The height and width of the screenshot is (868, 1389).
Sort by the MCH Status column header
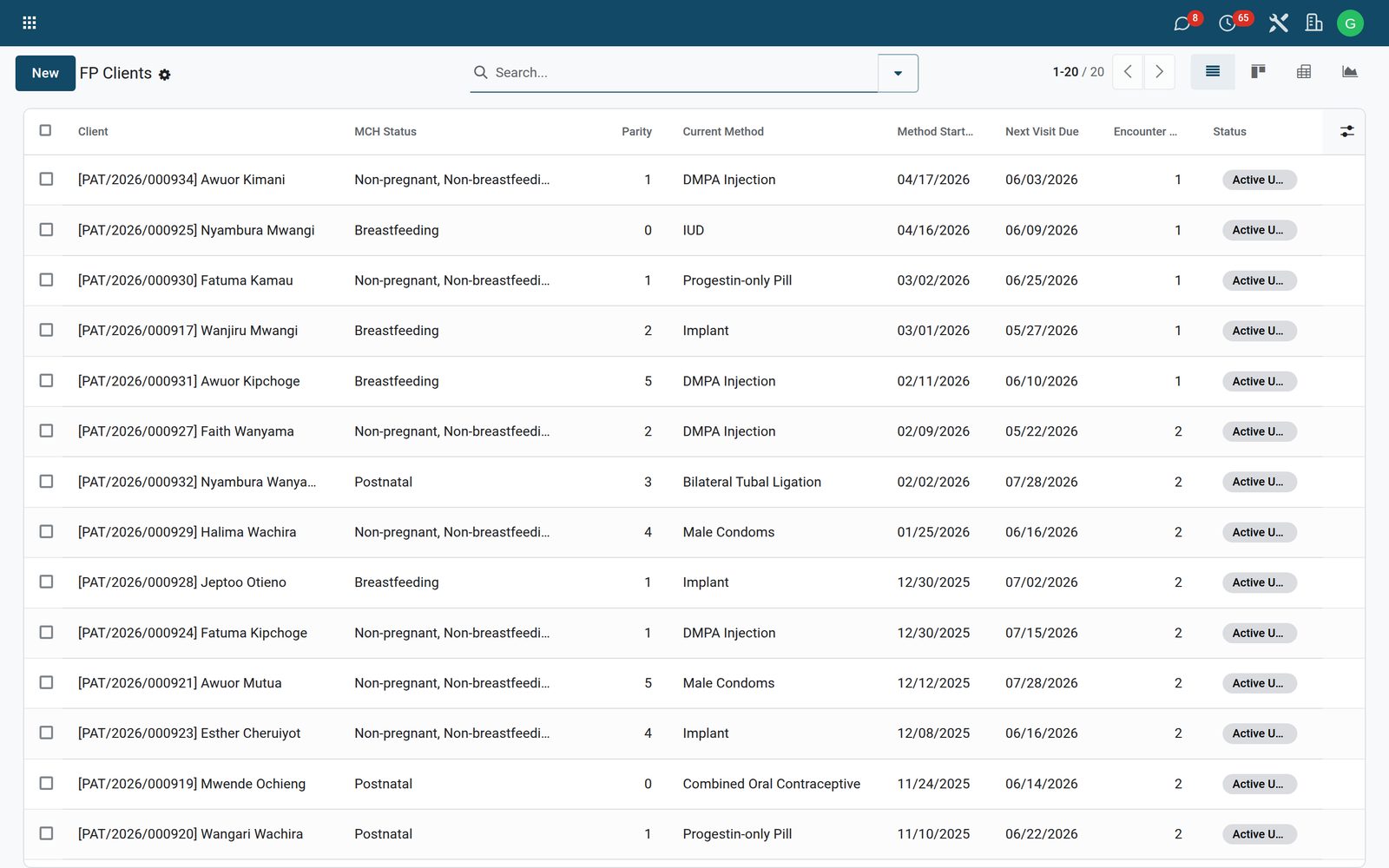[385, 132]
